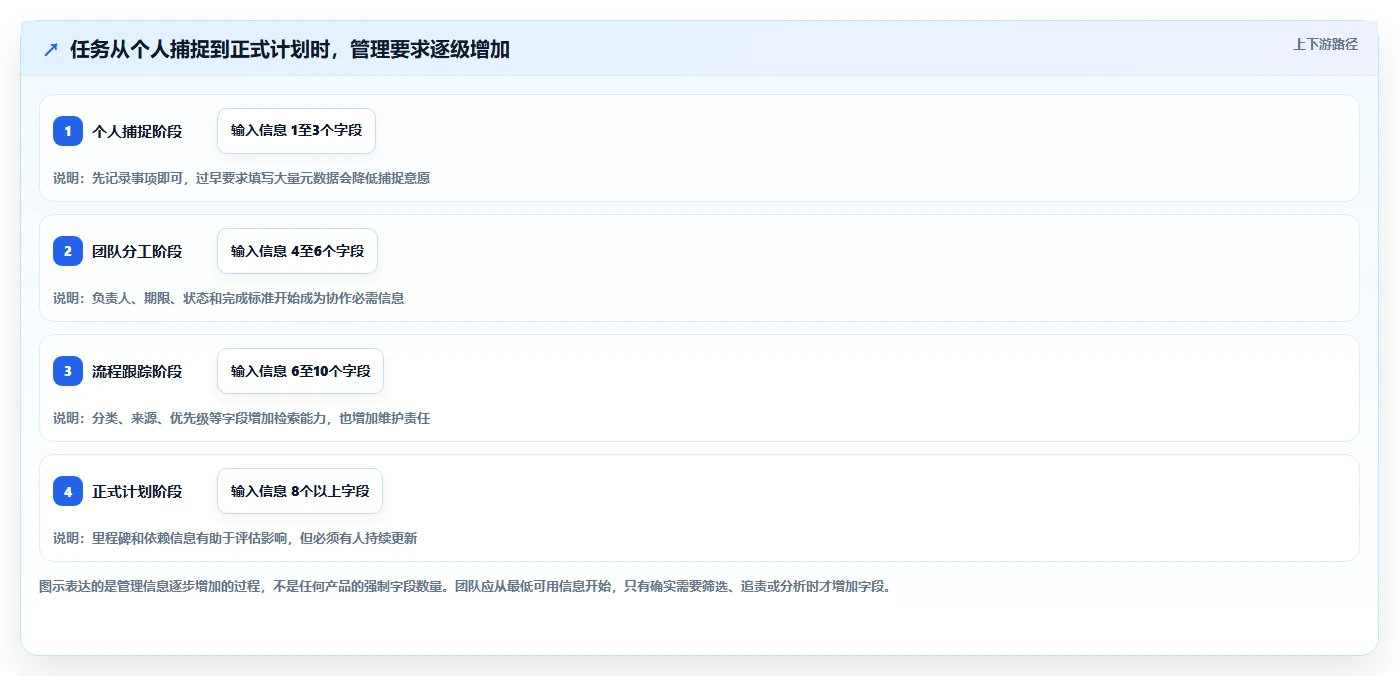
Task: Select the 流程跟踪阶段 stage title
Action: [x=137, y=371]
